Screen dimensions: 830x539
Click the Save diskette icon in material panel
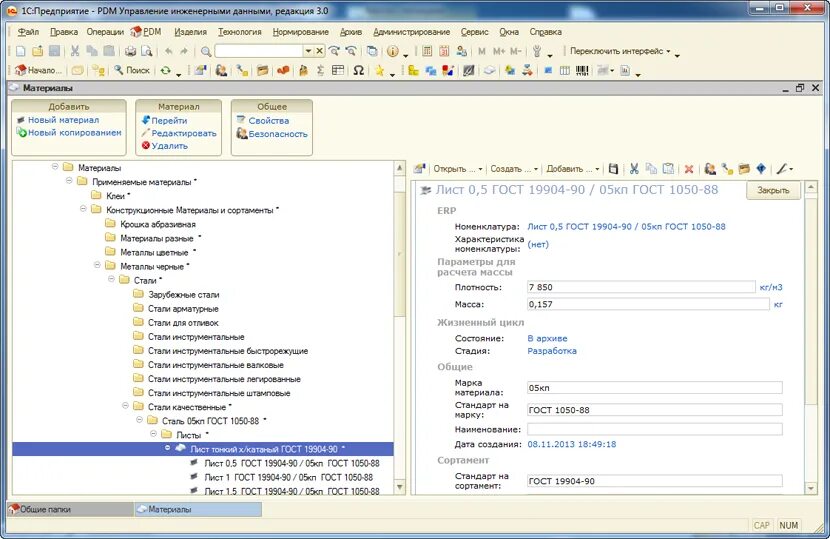[x=614, y=169]
